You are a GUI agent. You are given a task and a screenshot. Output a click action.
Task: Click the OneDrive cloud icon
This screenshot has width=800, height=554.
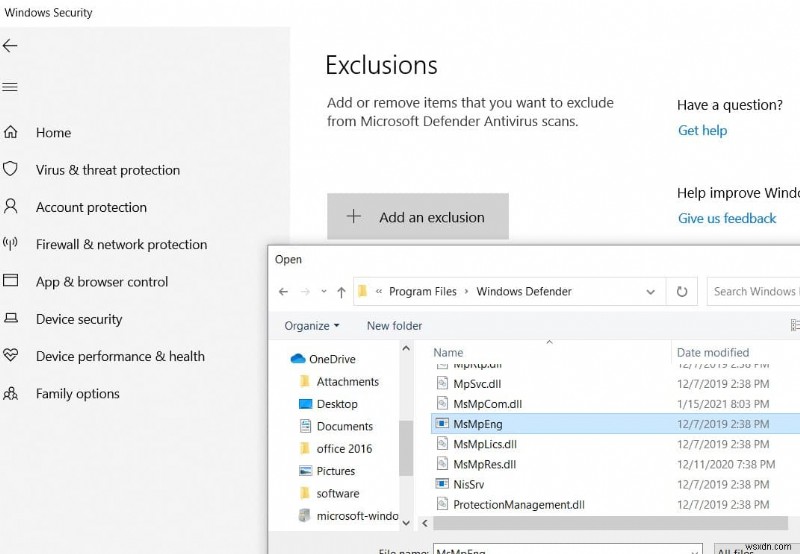tap(297, 359)
